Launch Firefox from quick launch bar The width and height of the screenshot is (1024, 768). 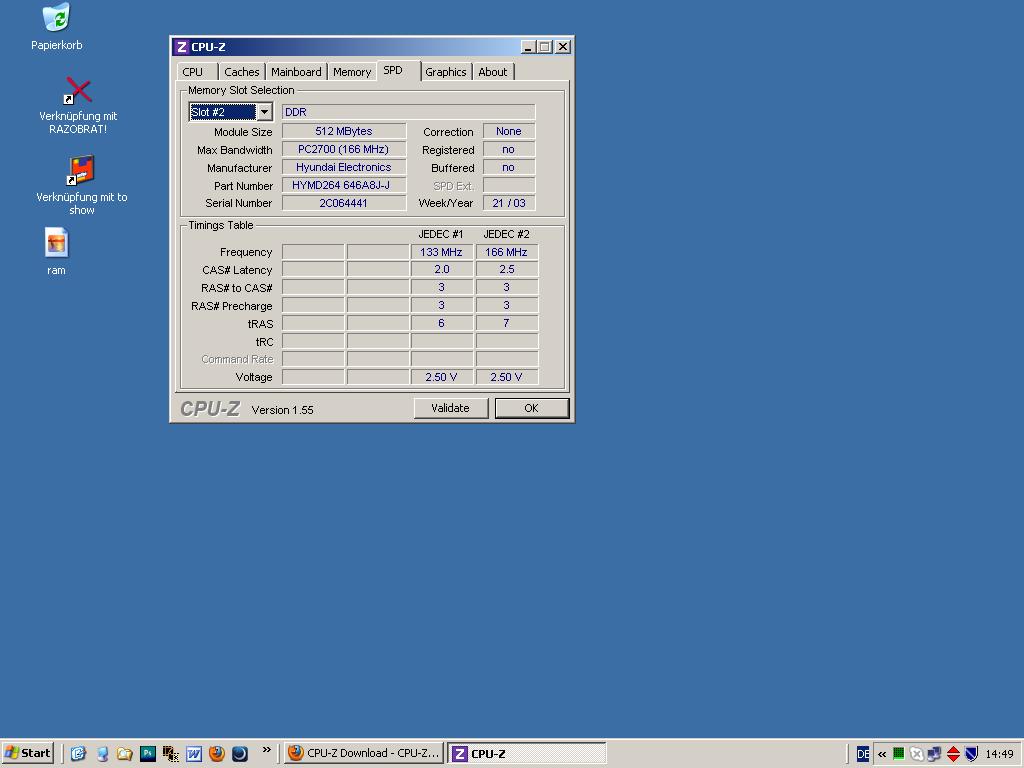click(x=217, y=754)
